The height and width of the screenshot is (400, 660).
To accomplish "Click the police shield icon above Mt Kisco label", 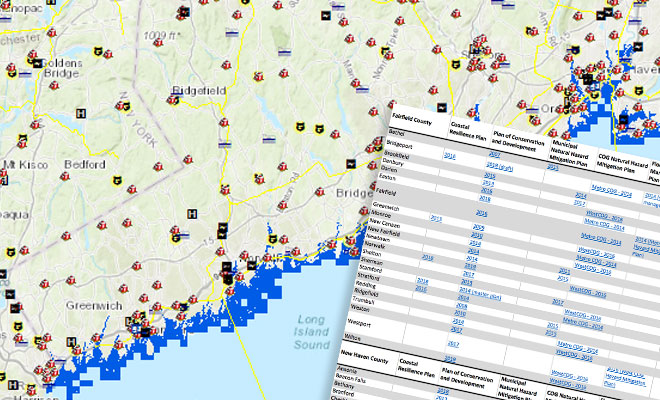I will pyautogui.click(x=22, y=139).
